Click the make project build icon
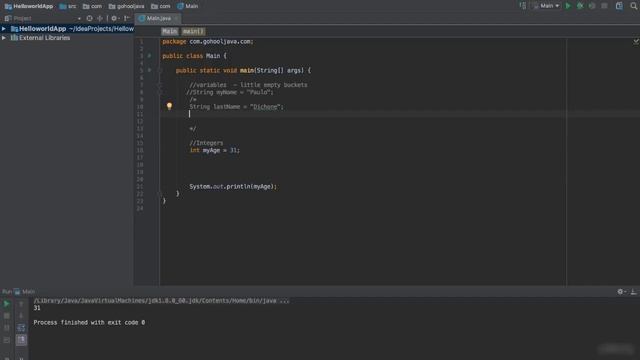The width and height of the screenshot is (640, 360). (522, 6)
